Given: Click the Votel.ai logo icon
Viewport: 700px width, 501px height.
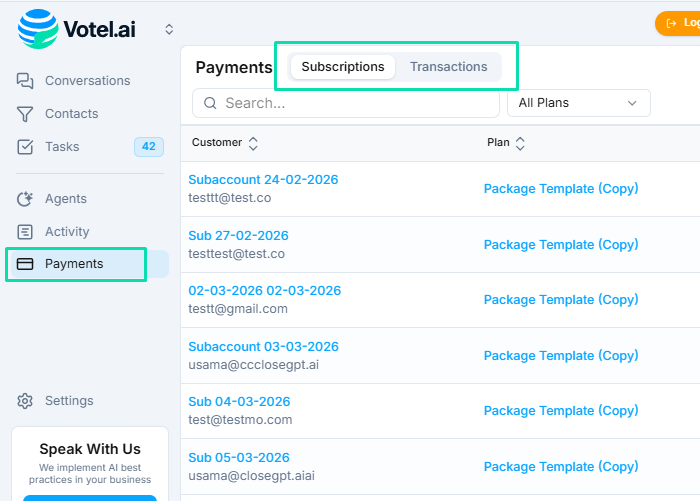Looking at the screenshot, I should (39, 29).
